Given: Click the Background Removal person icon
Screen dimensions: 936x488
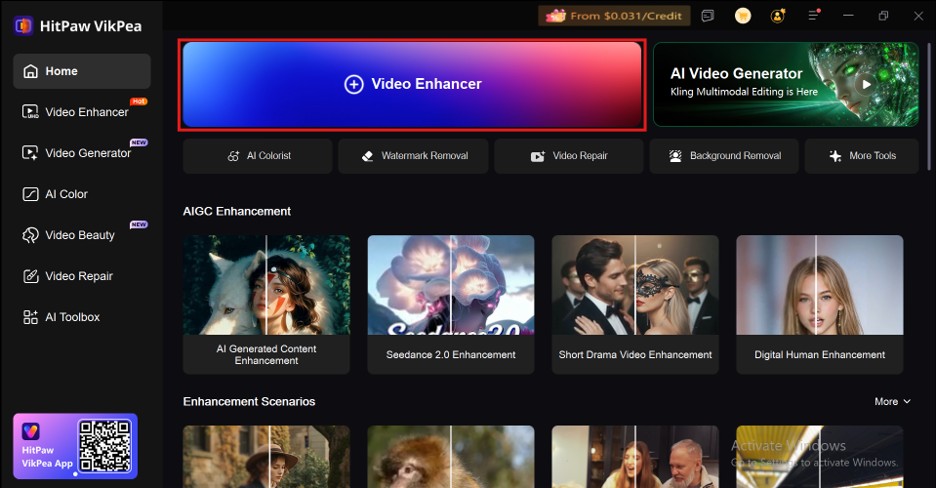Looking at the screenshot, I should [675, 156].
